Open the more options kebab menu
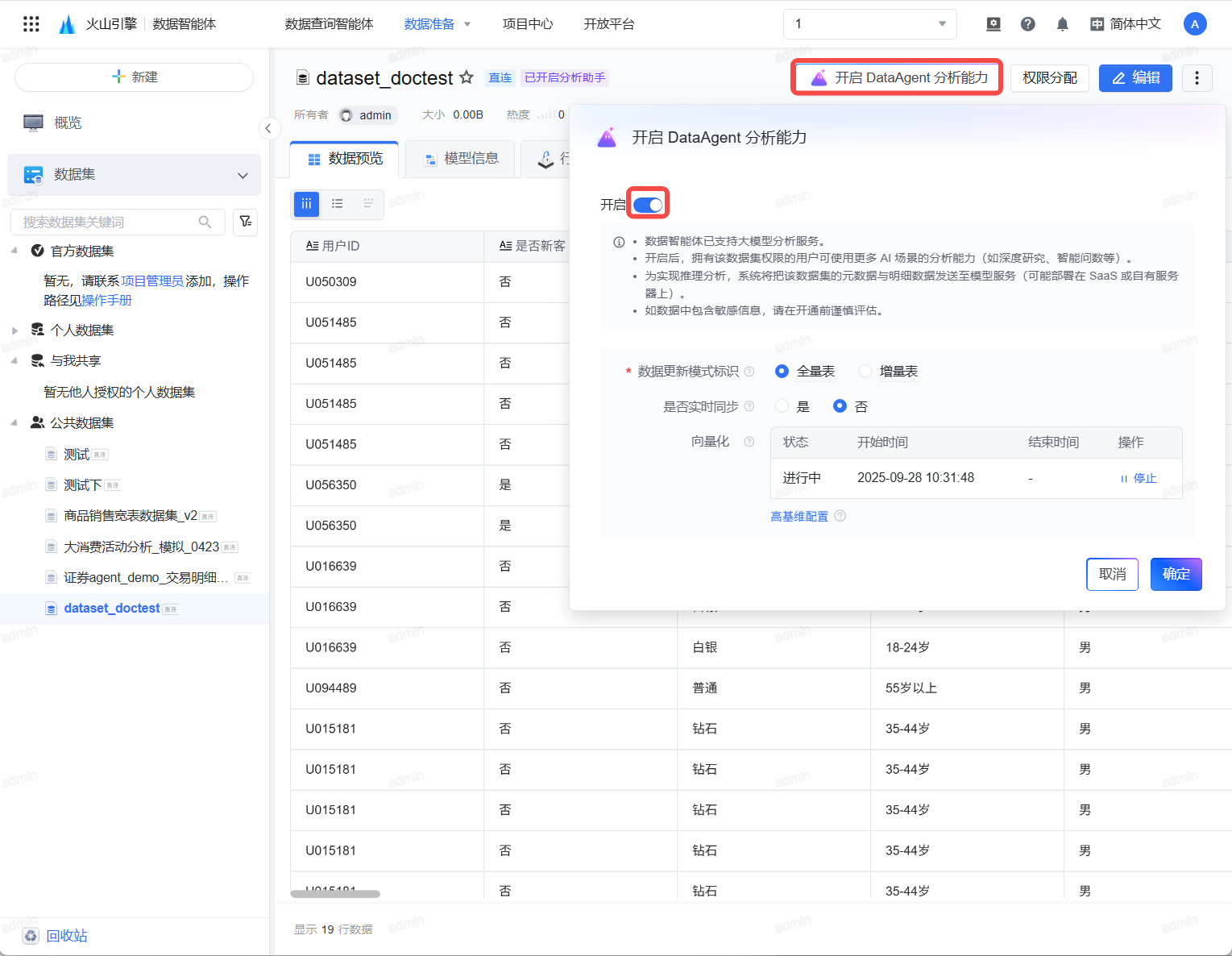Viewport: 1232px width, 956px height. pyautogui.click(x=1197, y=78)
